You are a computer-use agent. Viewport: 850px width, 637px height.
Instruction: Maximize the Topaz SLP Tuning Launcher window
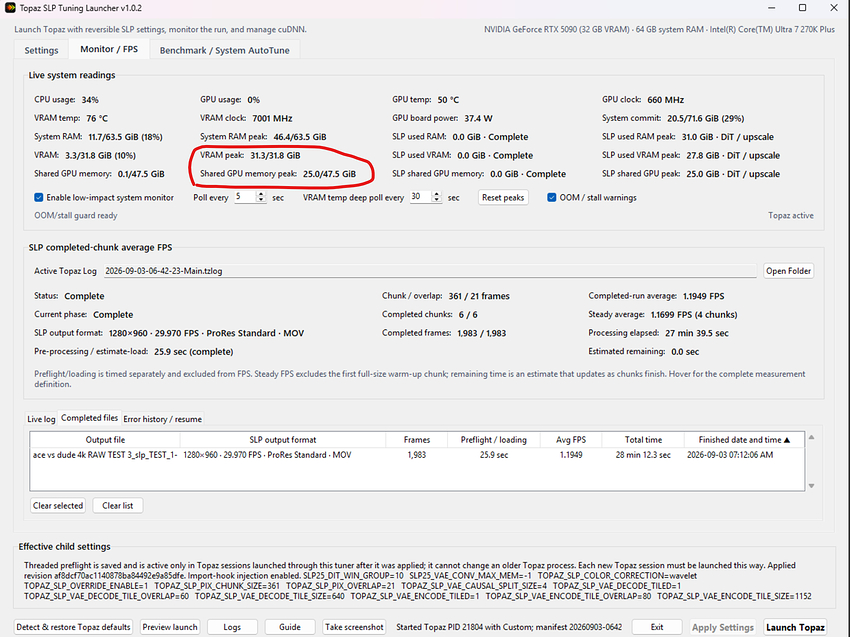click(802, 8)
